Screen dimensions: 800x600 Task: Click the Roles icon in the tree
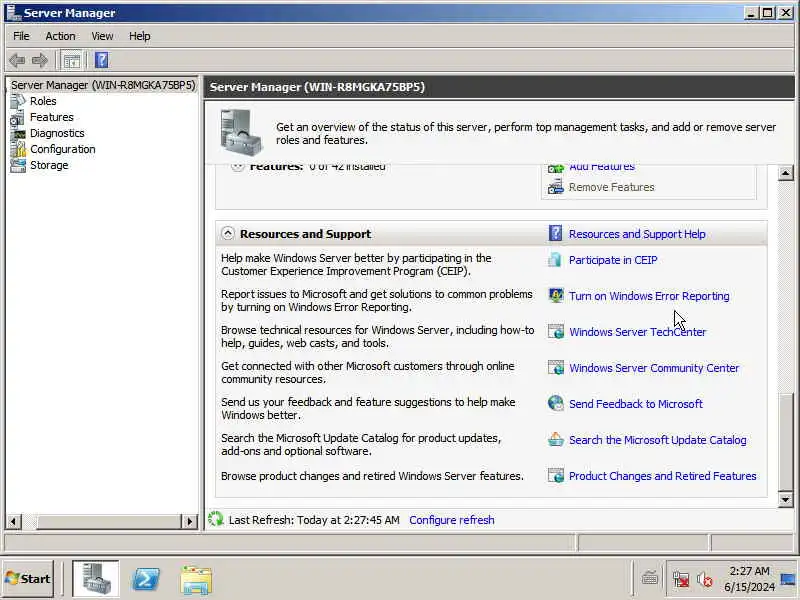pos(17,101)
